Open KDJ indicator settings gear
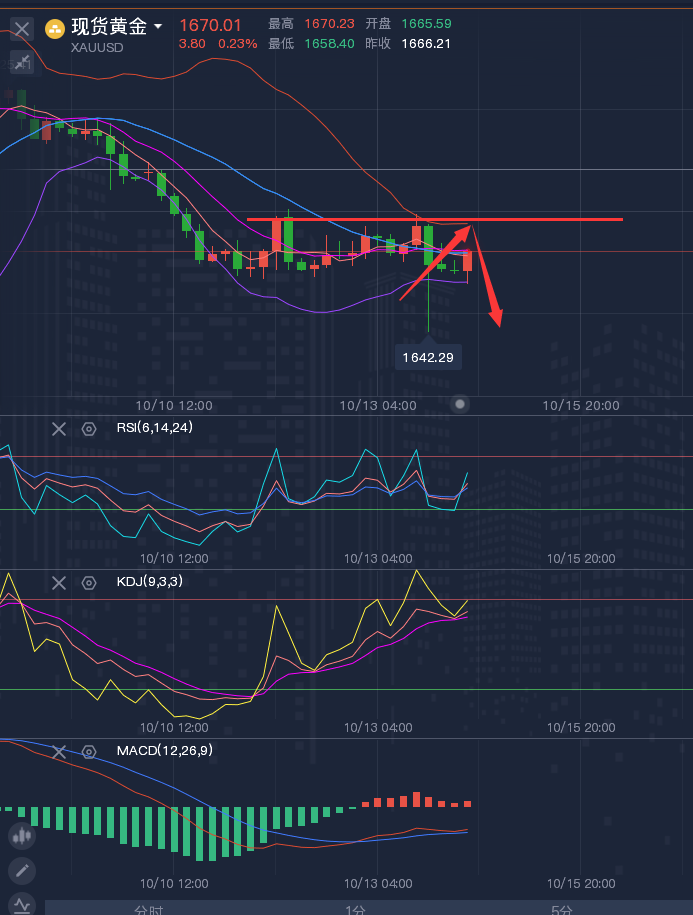The width and height of the screenshot is (693, 915). click(89, 582)
